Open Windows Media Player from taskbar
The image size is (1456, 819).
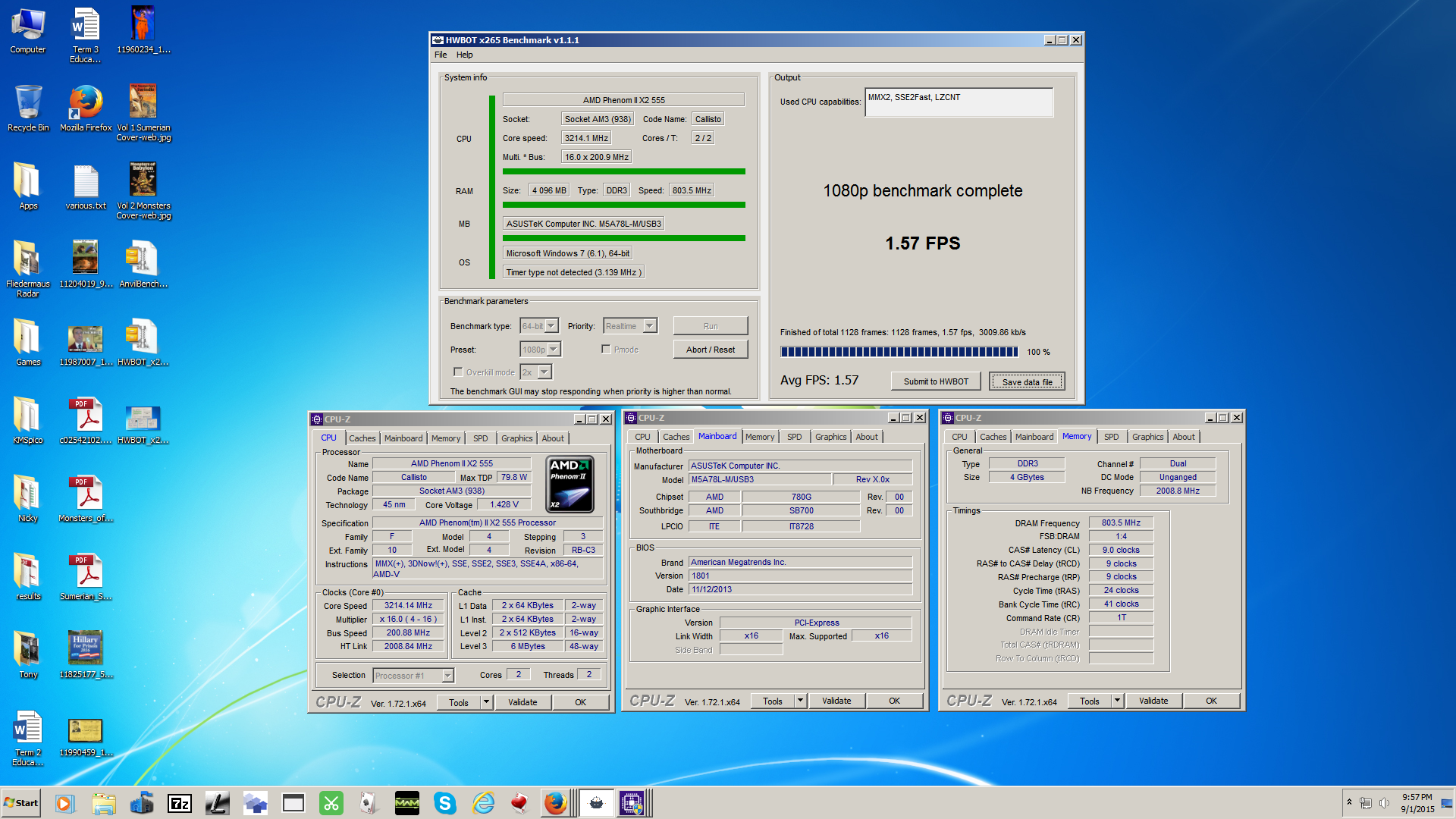pyautogui.click(x=64, y=803)
